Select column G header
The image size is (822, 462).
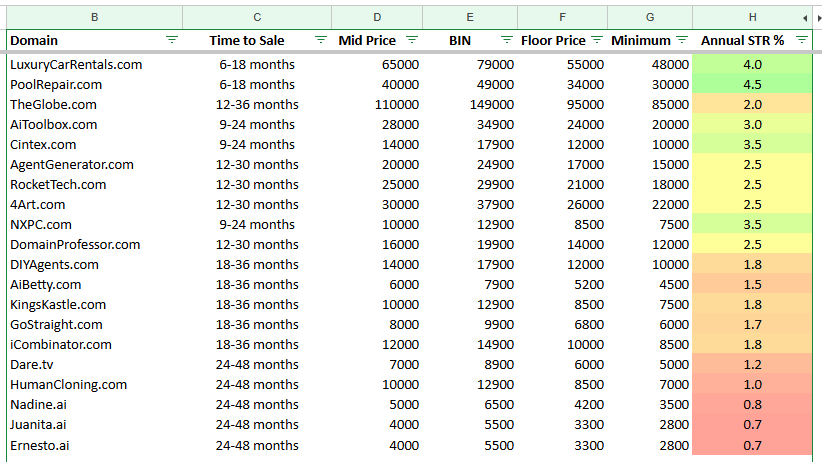pyautogui.click(x=650, y=17)
